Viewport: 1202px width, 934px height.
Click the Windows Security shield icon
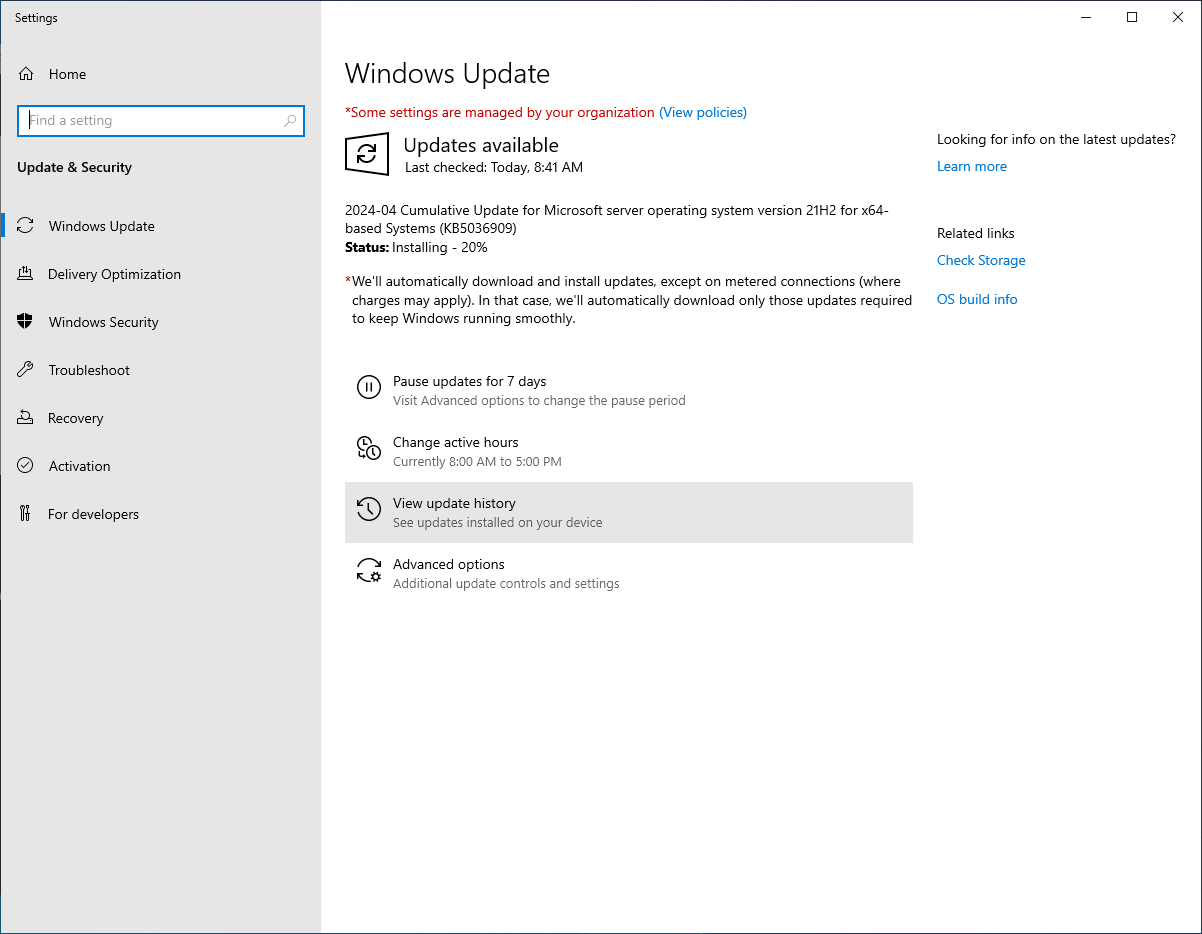tap(26, 322)
